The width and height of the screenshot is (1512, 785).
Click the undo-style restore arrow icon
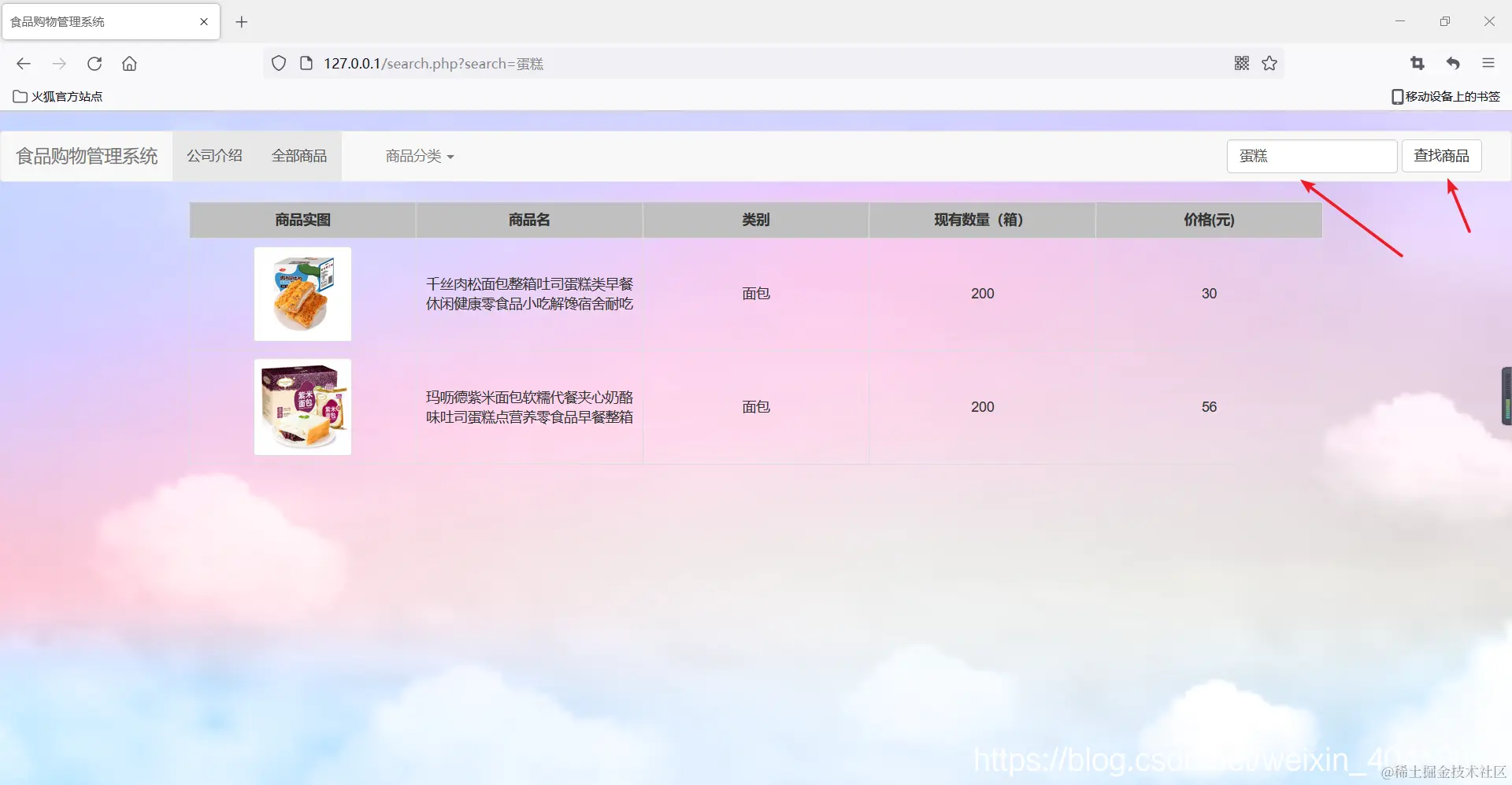(1453, 64)
